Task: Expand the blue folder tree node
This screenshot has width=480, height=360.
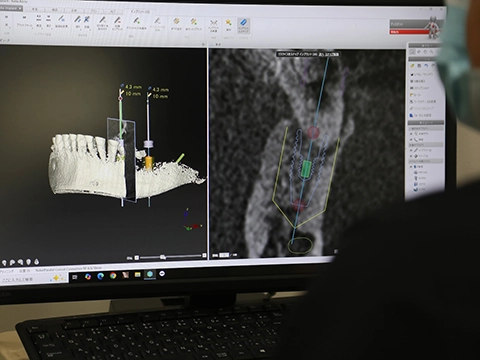Action: pyautogui.click(x=411, y=166)
